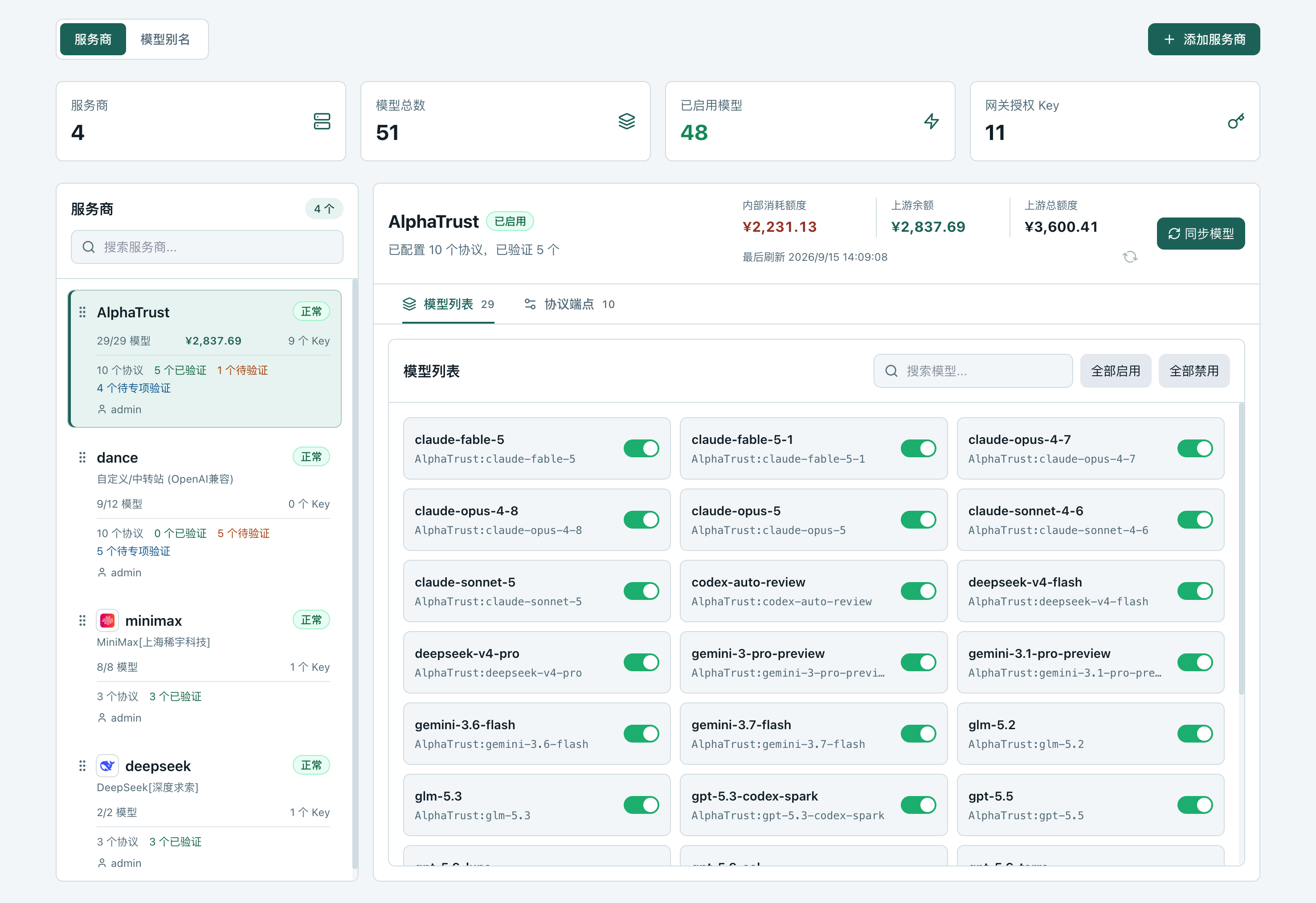
Task: Click the 正常 status badge on minimax
Action: click(311, 620)
